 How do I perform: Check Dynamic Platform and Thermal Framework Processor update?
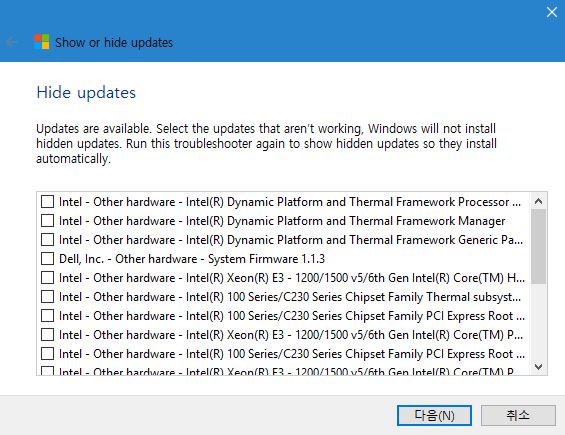click(x=48, y=202)
